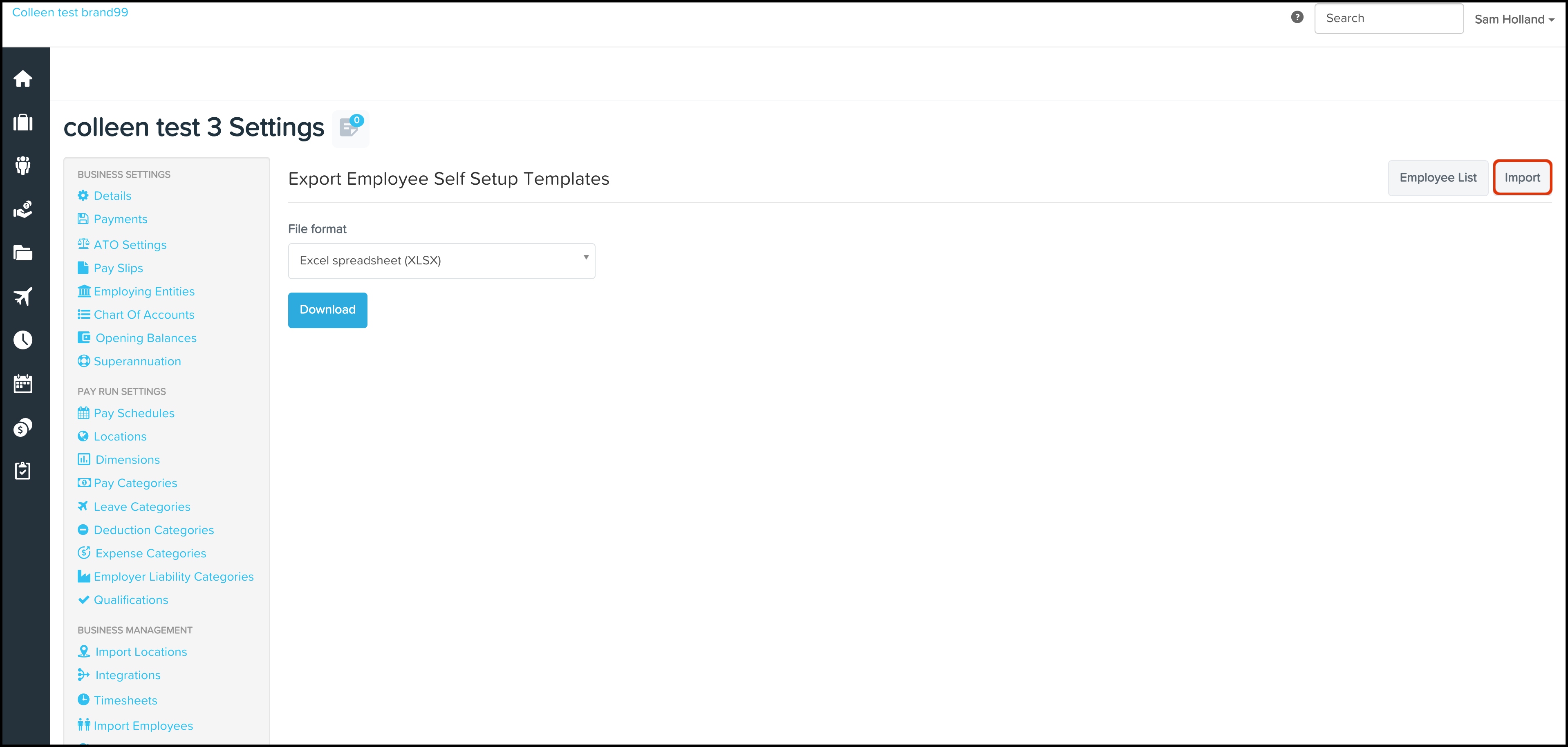Expand the File format dropdown
1568x747 pixels.
[441, 261]
